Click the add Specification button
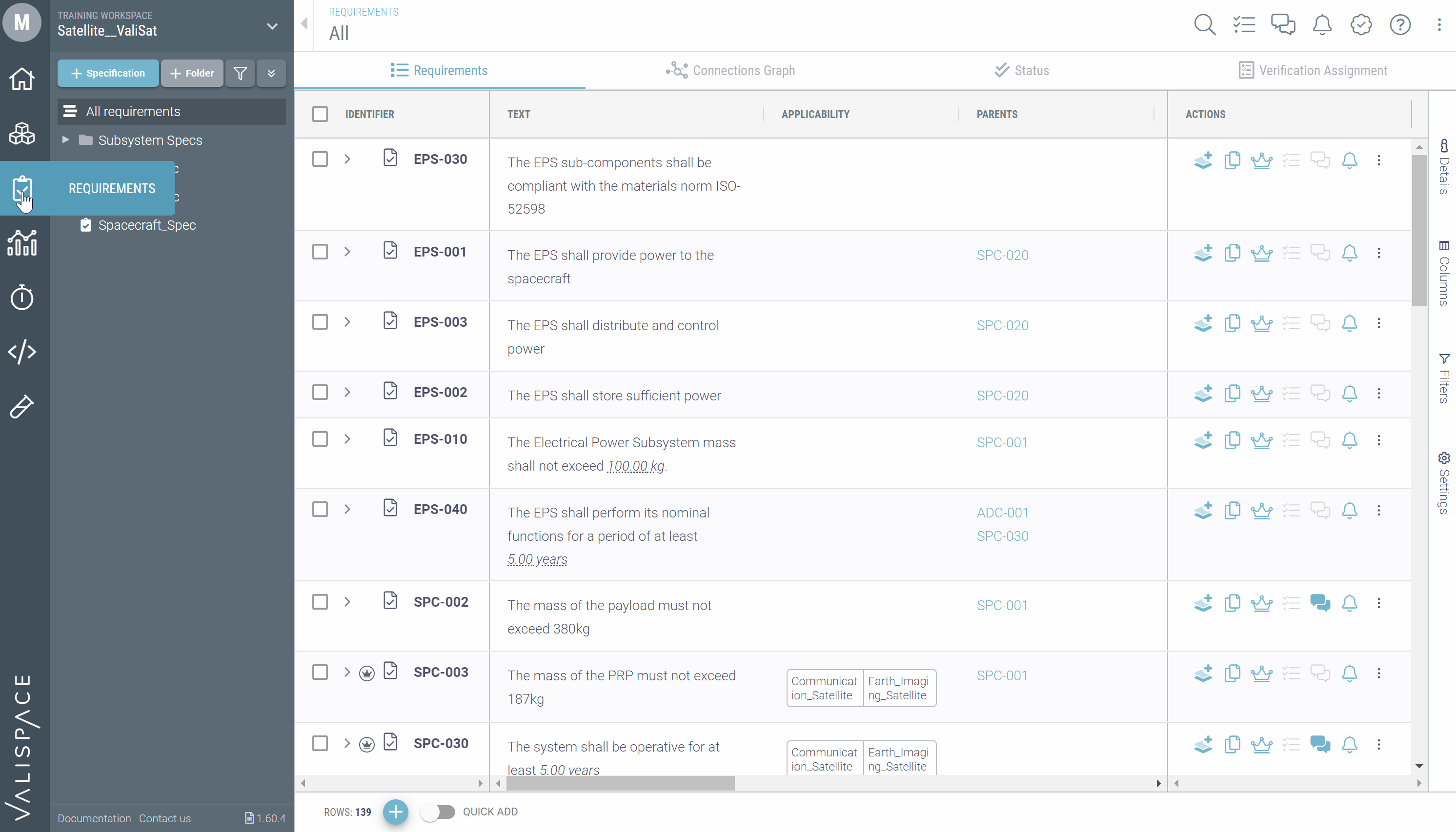Screen dimensions: 1456x832 tap(108, 73)
